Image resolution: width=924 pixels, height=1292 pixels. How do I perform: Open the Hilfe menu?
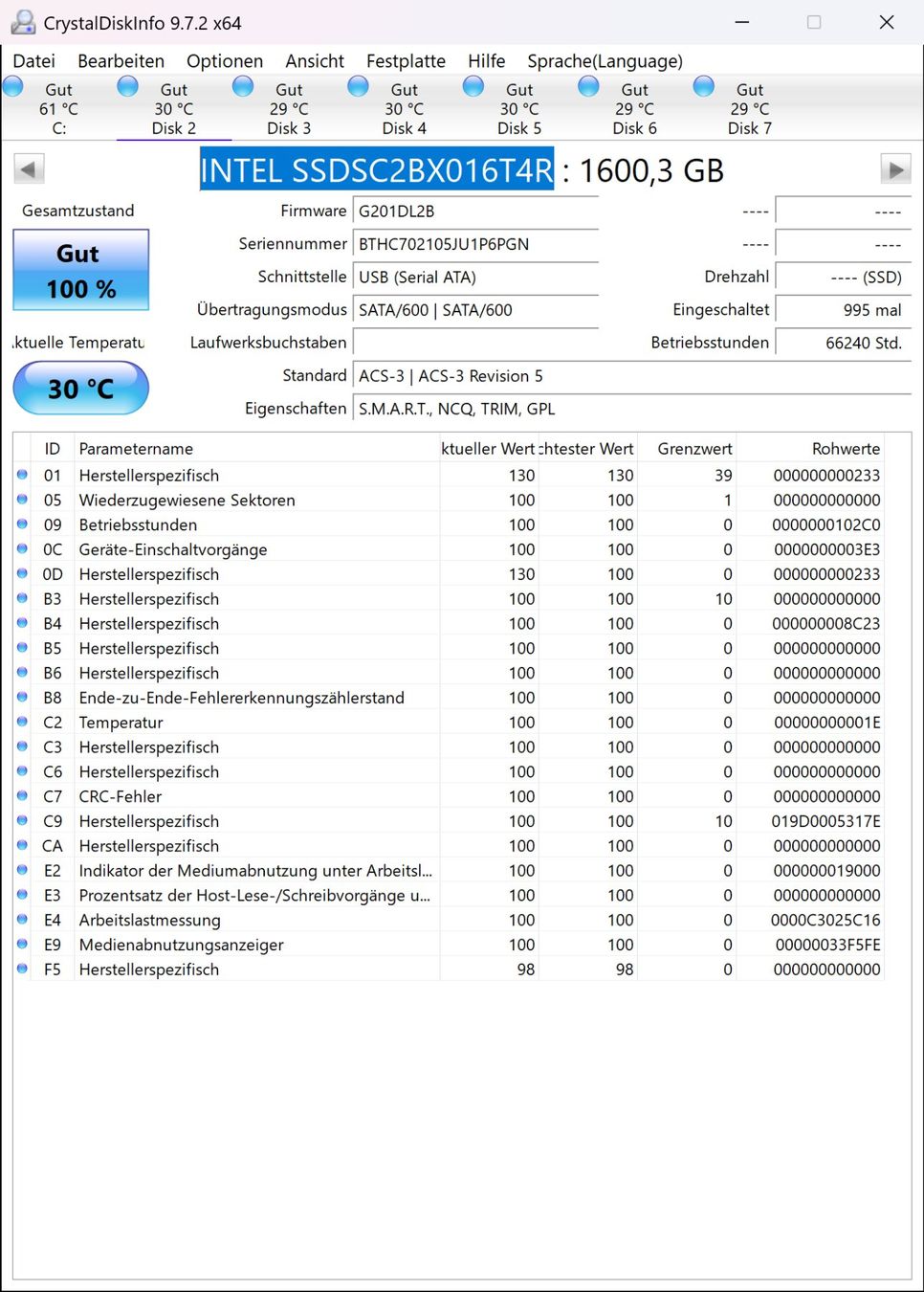click(x=486, y=61)
